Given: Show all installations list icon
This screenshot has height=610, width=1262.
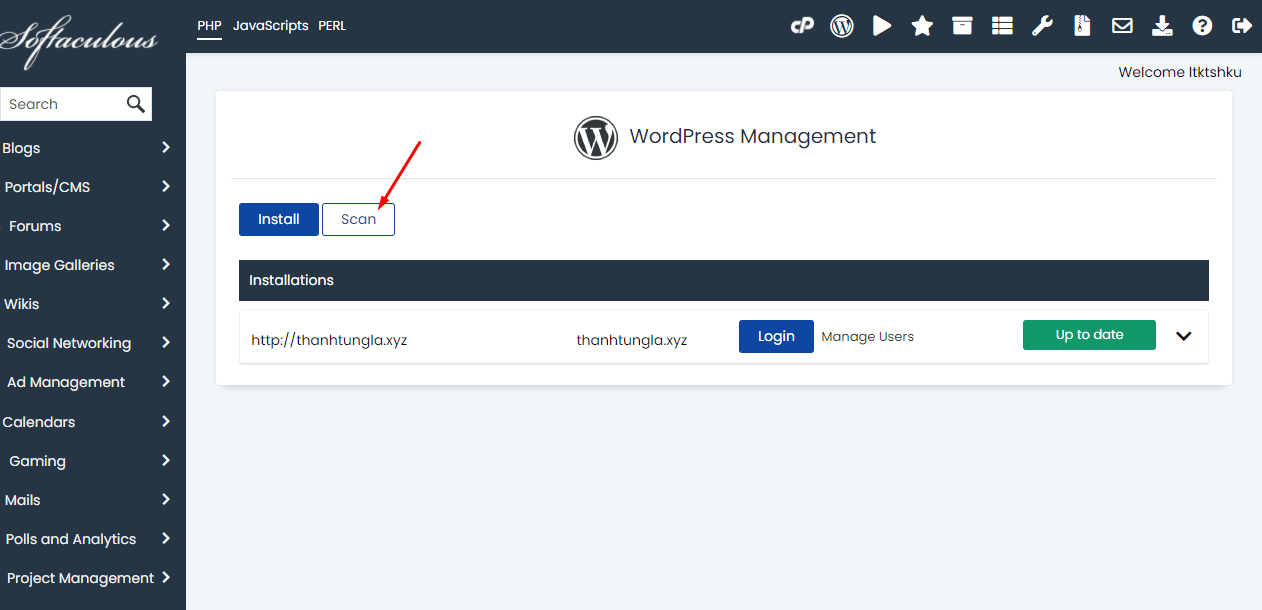Looking at the screenshot, I should (x=1002, y=26).
